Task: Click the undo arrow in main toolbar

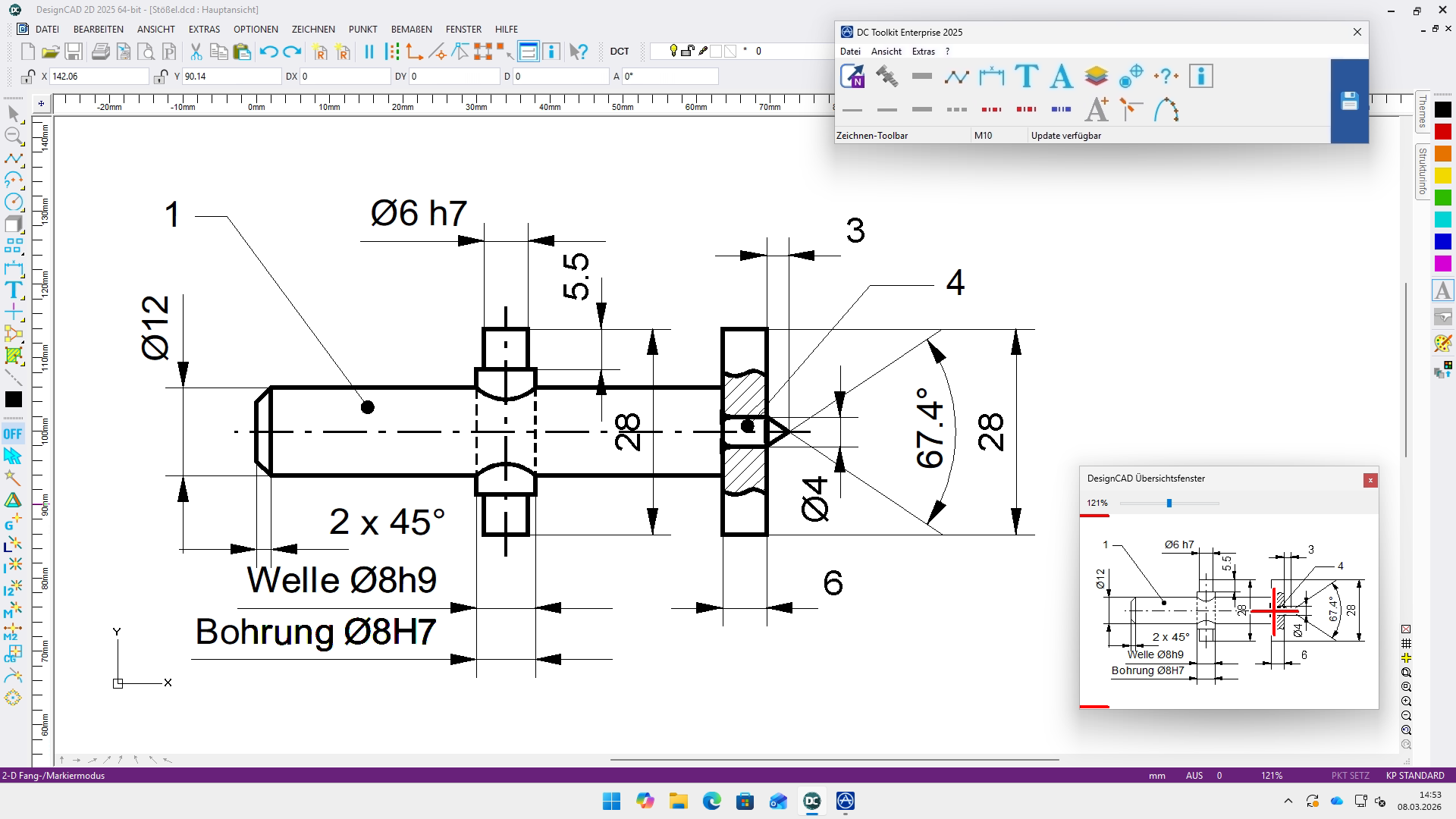Action: point(268,52)
